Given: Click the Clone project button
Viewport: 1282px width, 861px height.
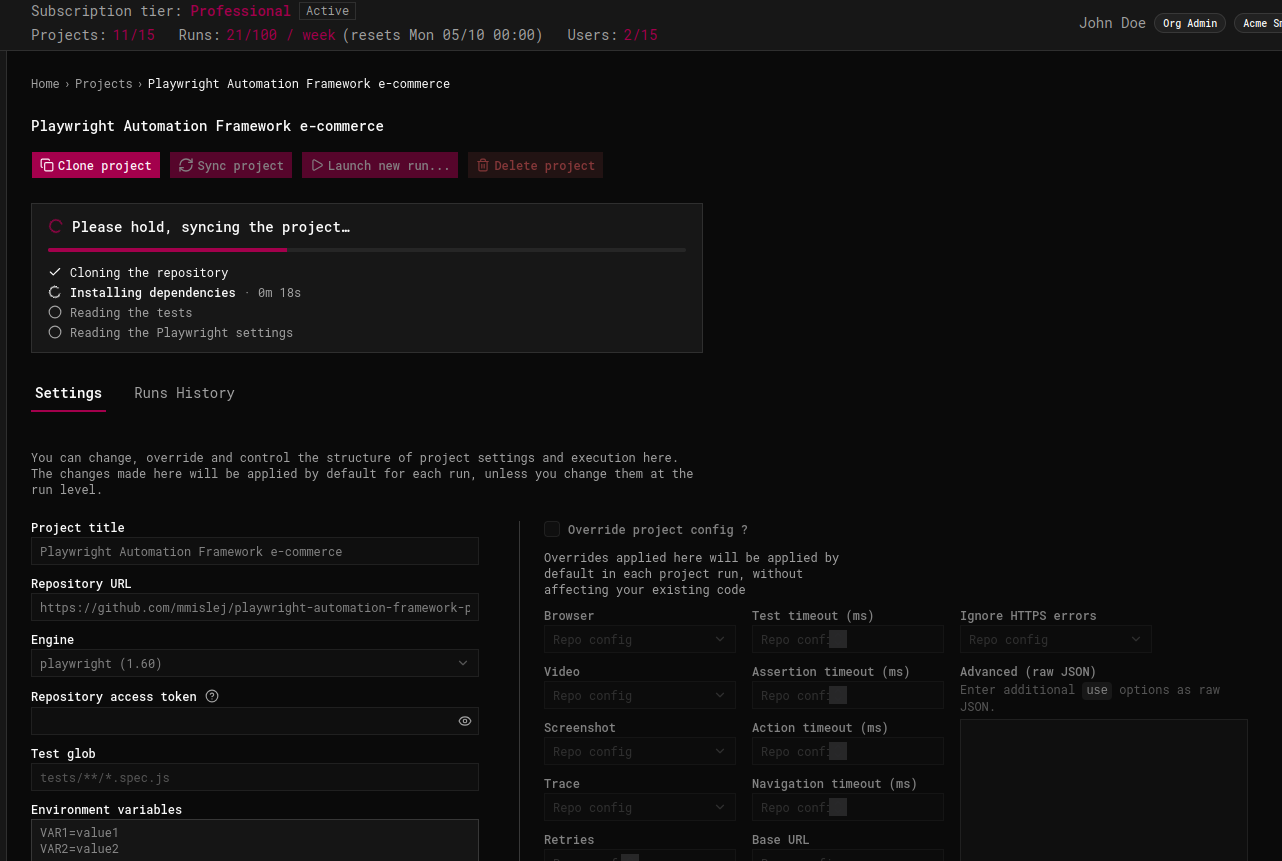Looking at the screenshot, I should (x=96, y=165).
